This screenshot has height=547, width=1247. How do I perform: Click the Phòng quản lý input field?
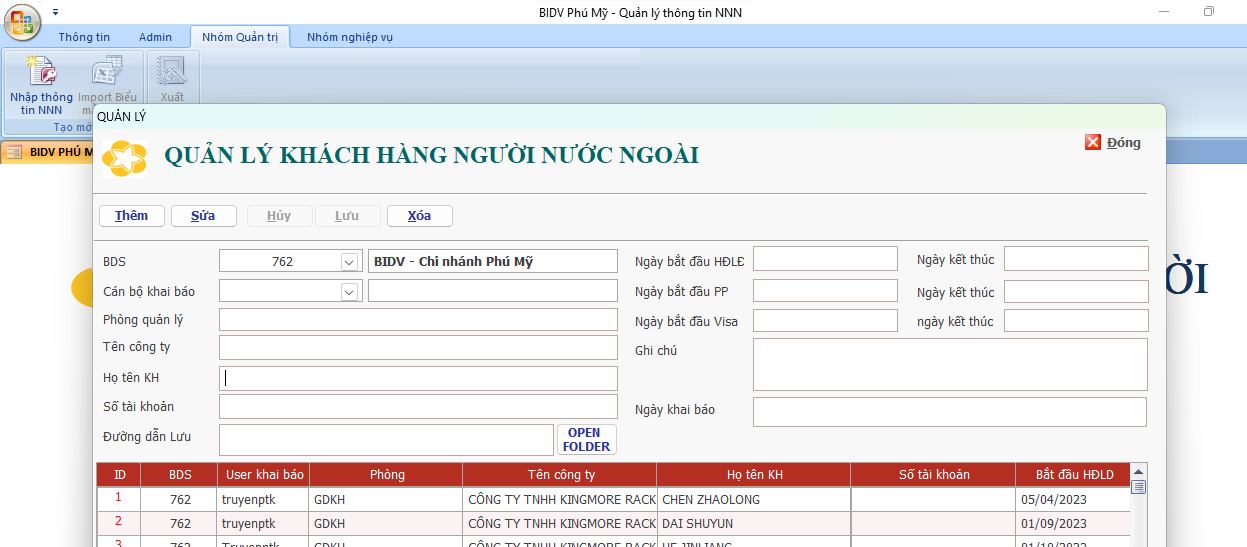[x=418, y=320]
